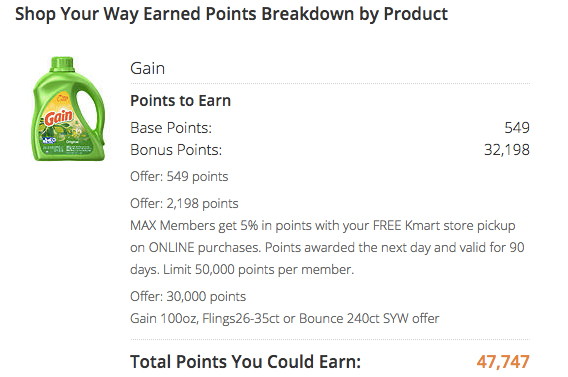
Task: Click the Offer: 2,198 points line
Action: pos(184,204)
